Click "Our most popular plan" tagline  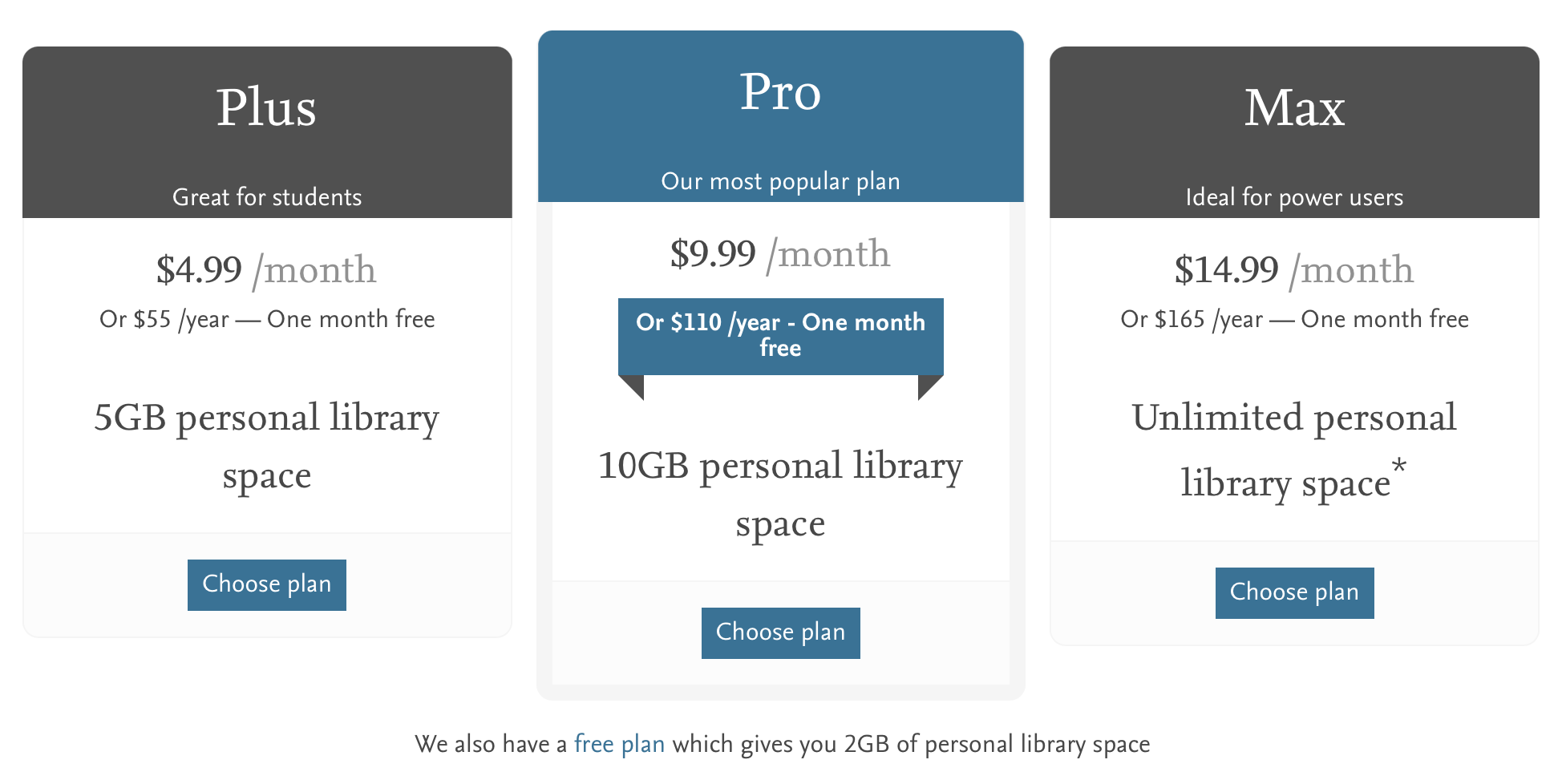(x=780, y=181)
